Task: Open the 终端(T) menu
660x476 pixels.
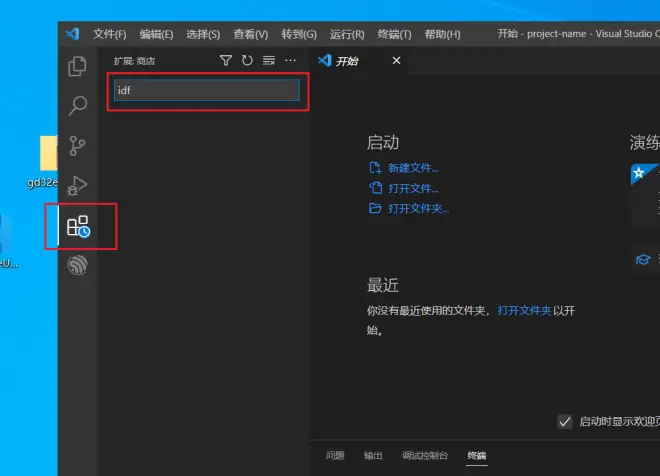Action: [394, 34]
